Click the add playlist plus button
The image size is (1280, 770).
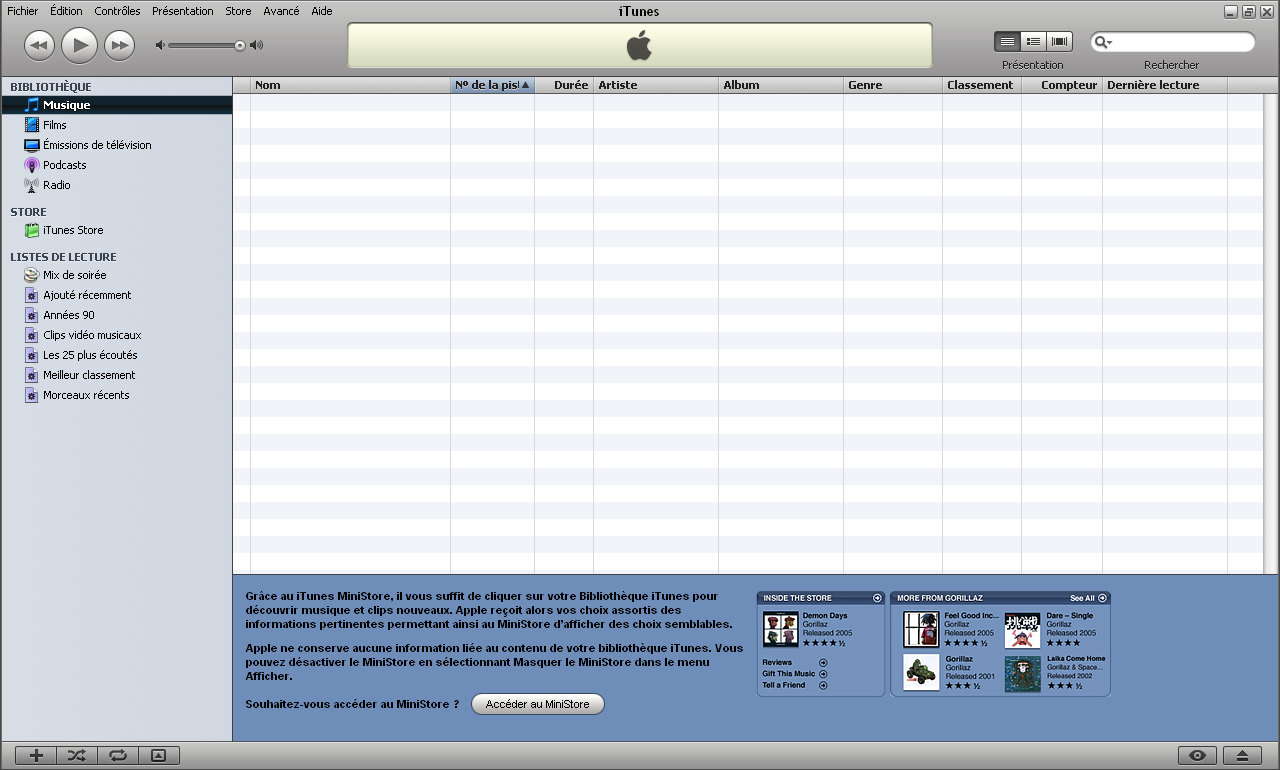(x=36, y=755)
